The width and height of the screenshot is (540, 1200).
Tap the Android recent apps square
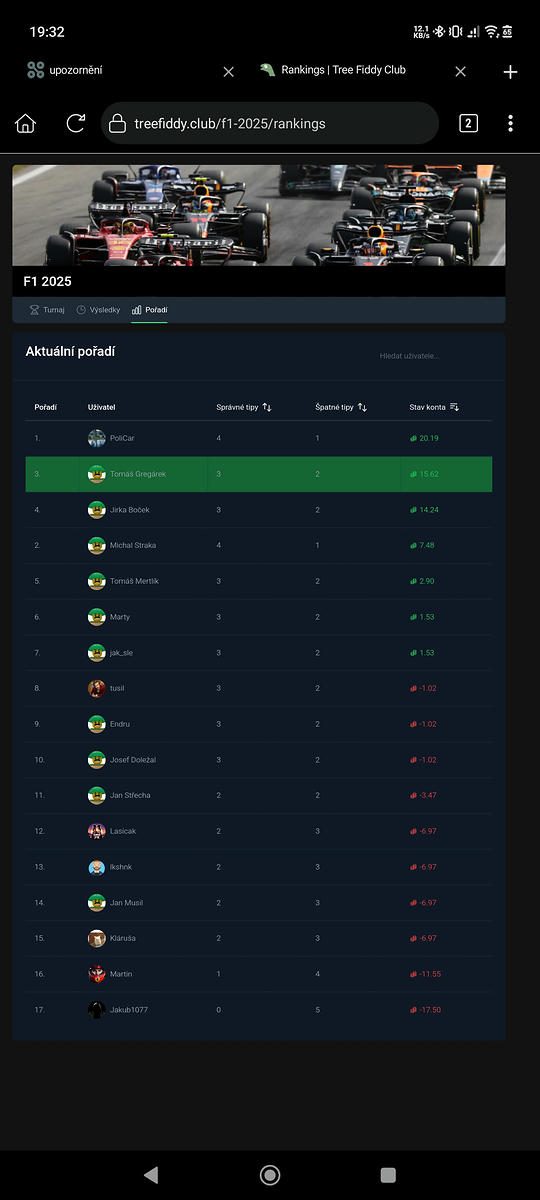point(388,1175)
